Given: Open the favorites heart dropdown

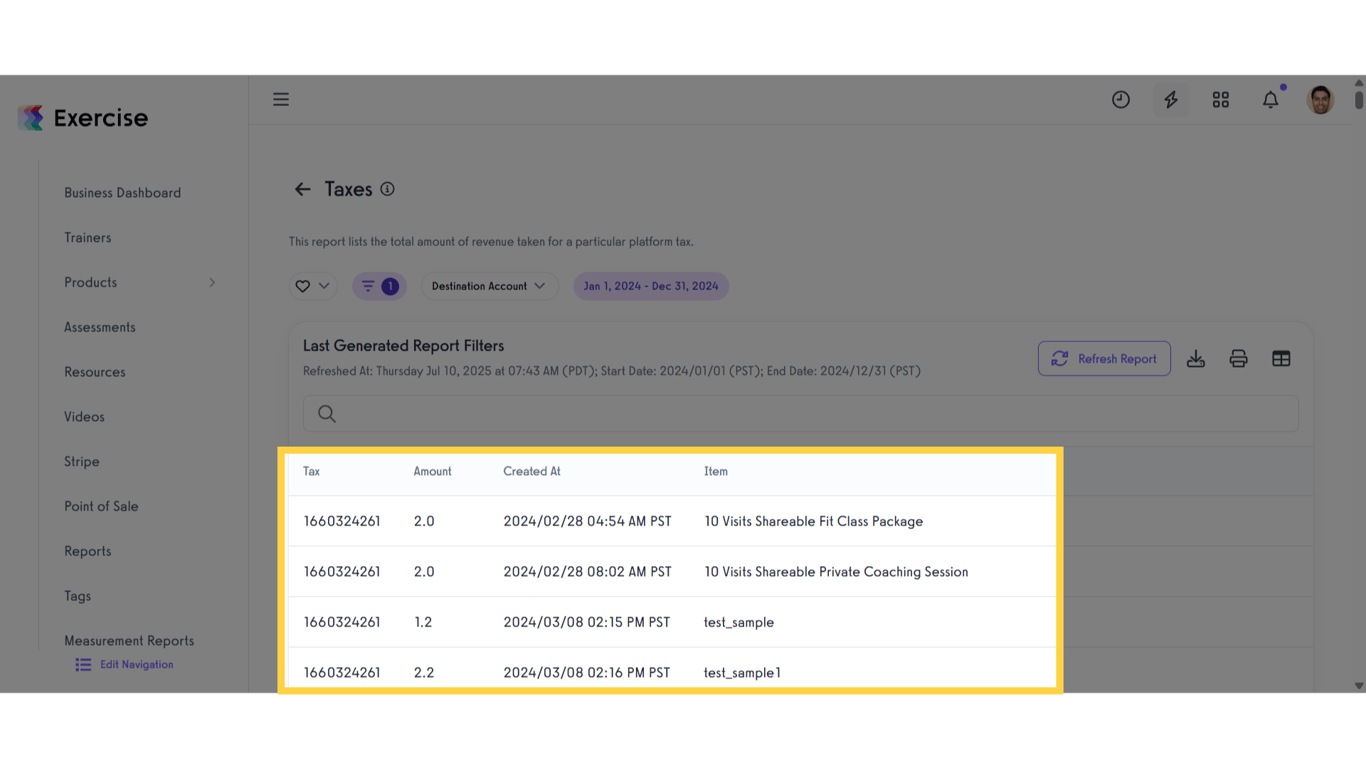Looking at the screenshot, I should tap(313, 286).
